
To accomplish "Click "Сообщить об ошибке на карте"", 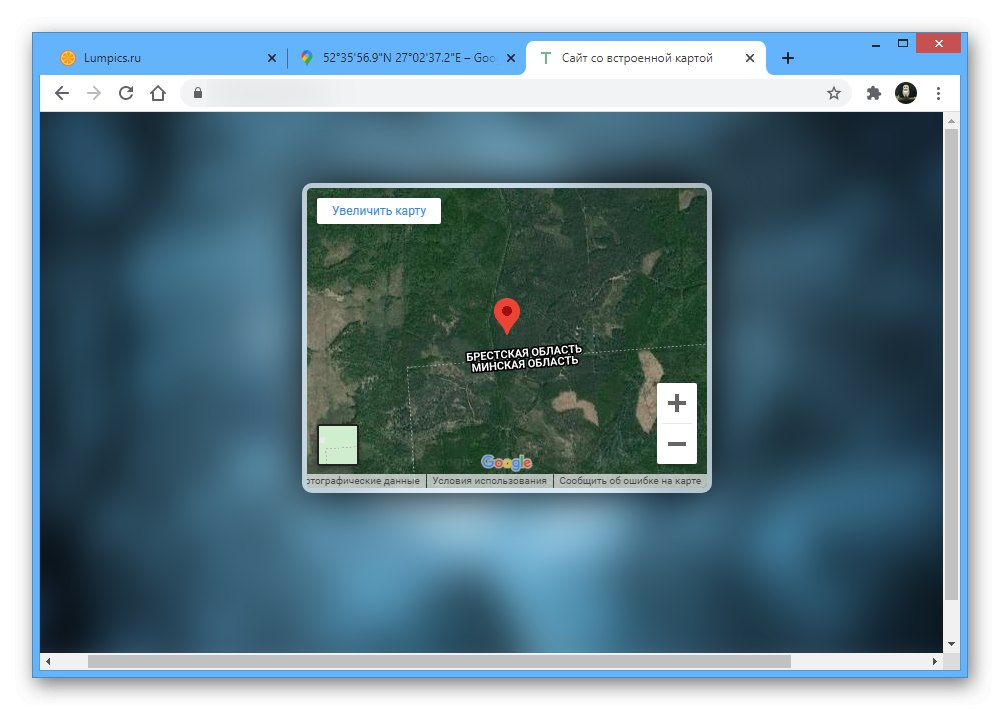I will (631, 480).
